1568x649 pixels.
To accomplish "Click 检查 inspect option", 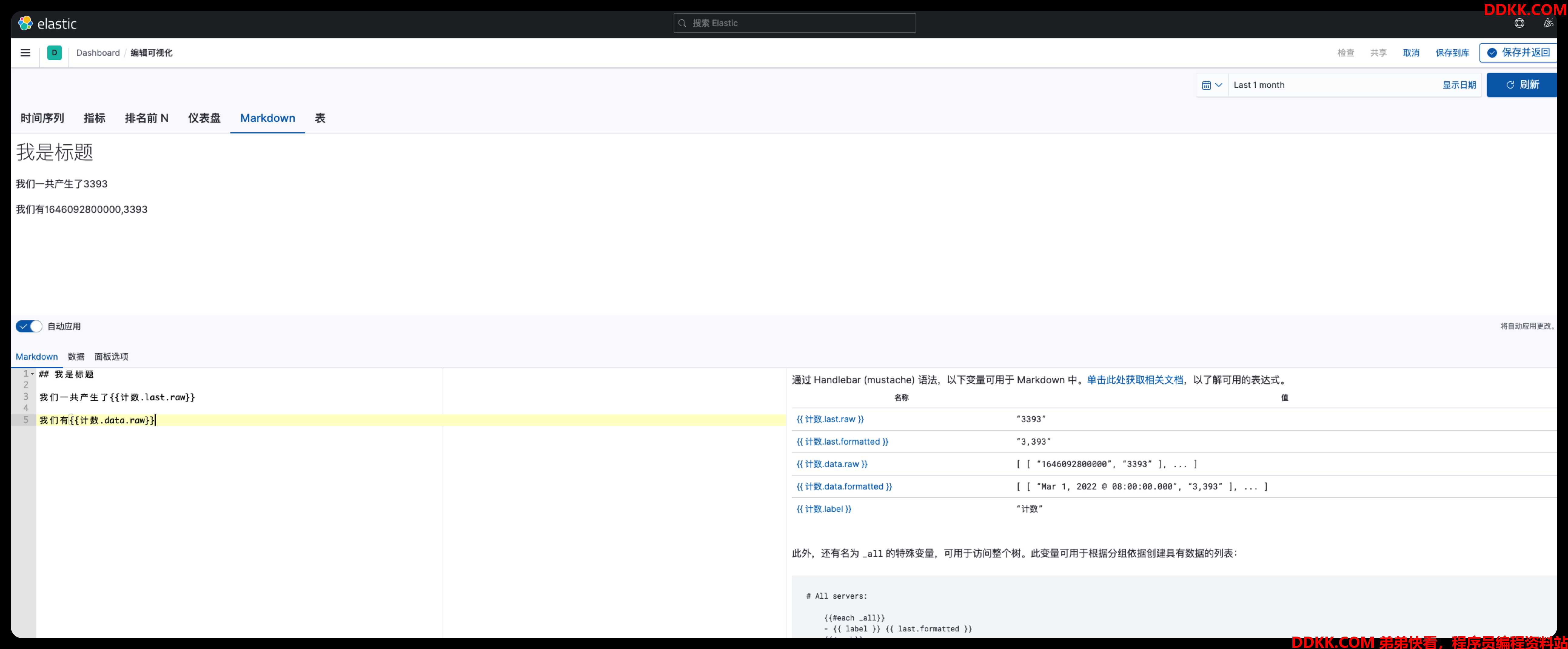I will (1345, 53).
